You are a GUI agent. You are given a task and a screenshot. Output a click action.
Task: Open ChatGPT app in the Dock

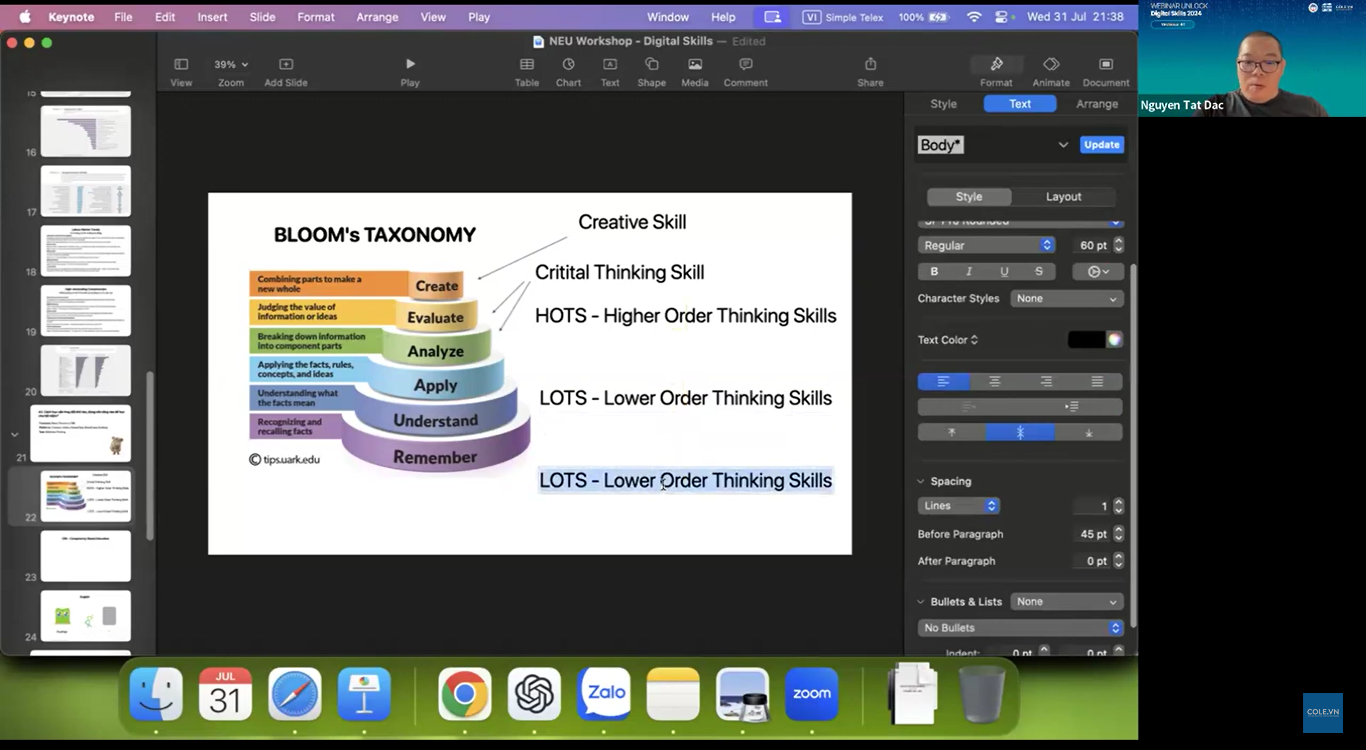534,694
